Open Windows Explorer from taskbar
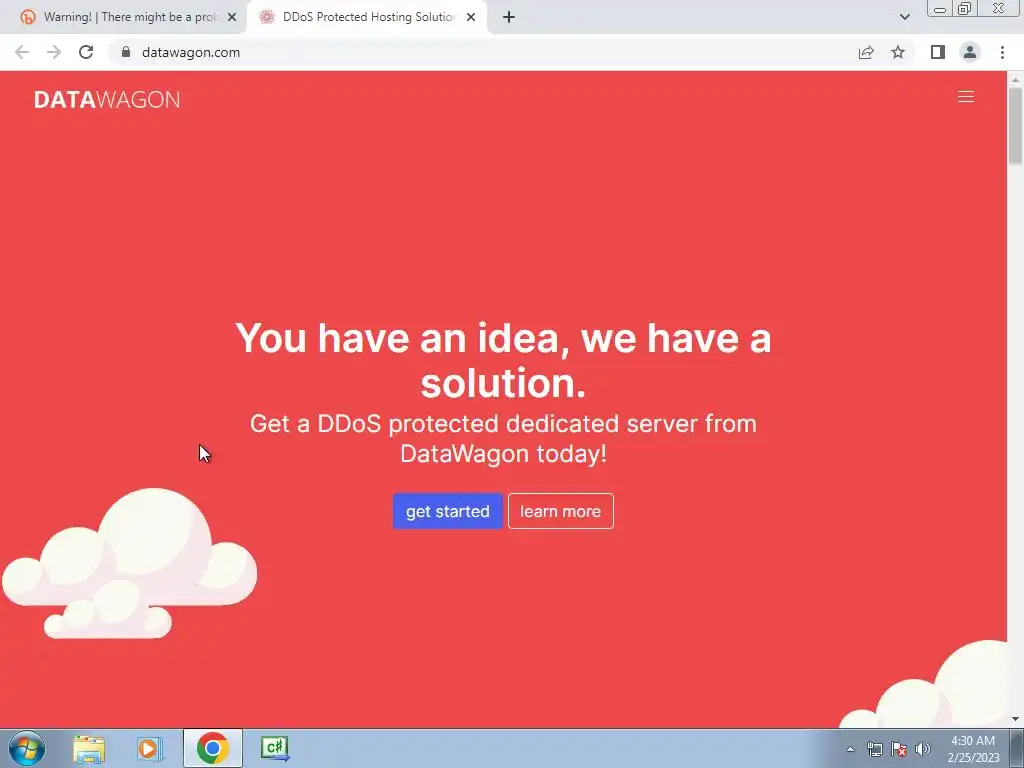 [x=89, y=749]
